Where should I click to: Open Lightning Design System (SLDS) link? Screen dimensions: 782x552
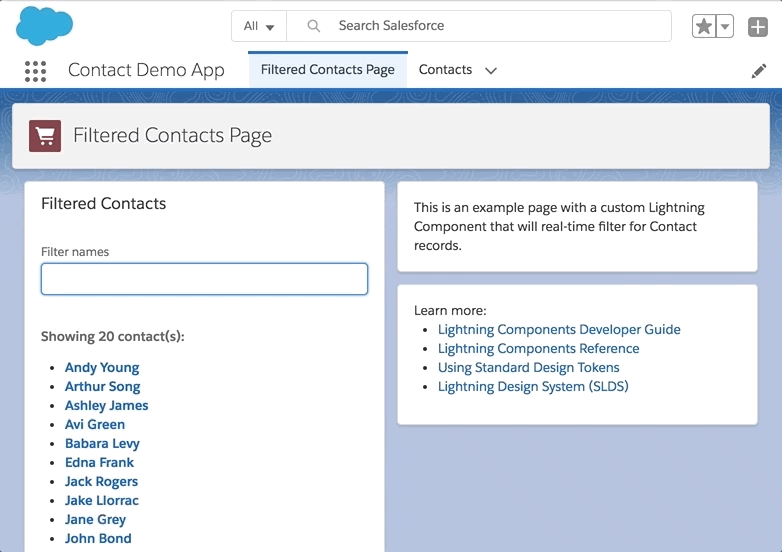[533, 386]
